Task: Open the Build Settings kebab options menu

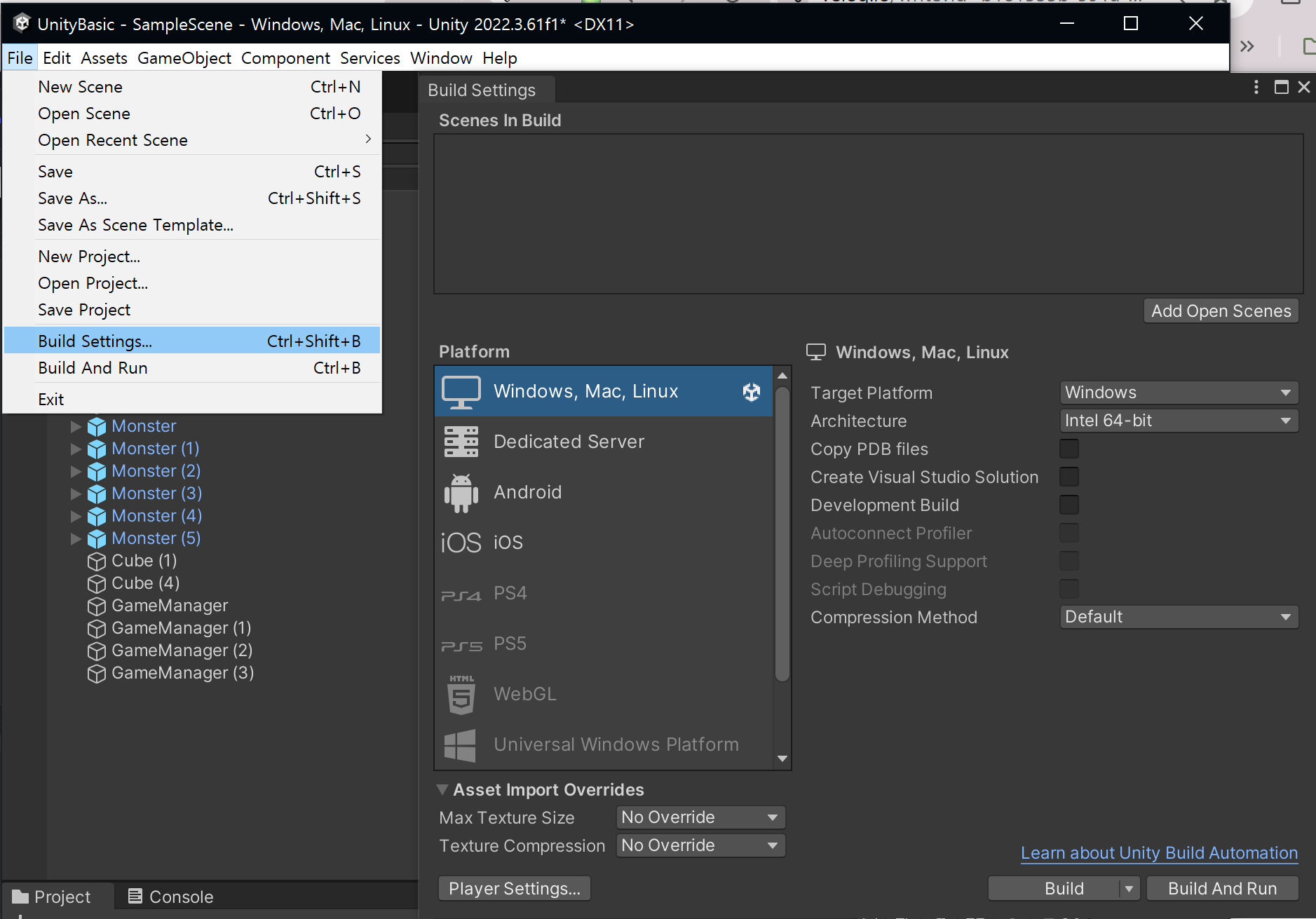Action: pyautogui.click(x=1256, y=87)
